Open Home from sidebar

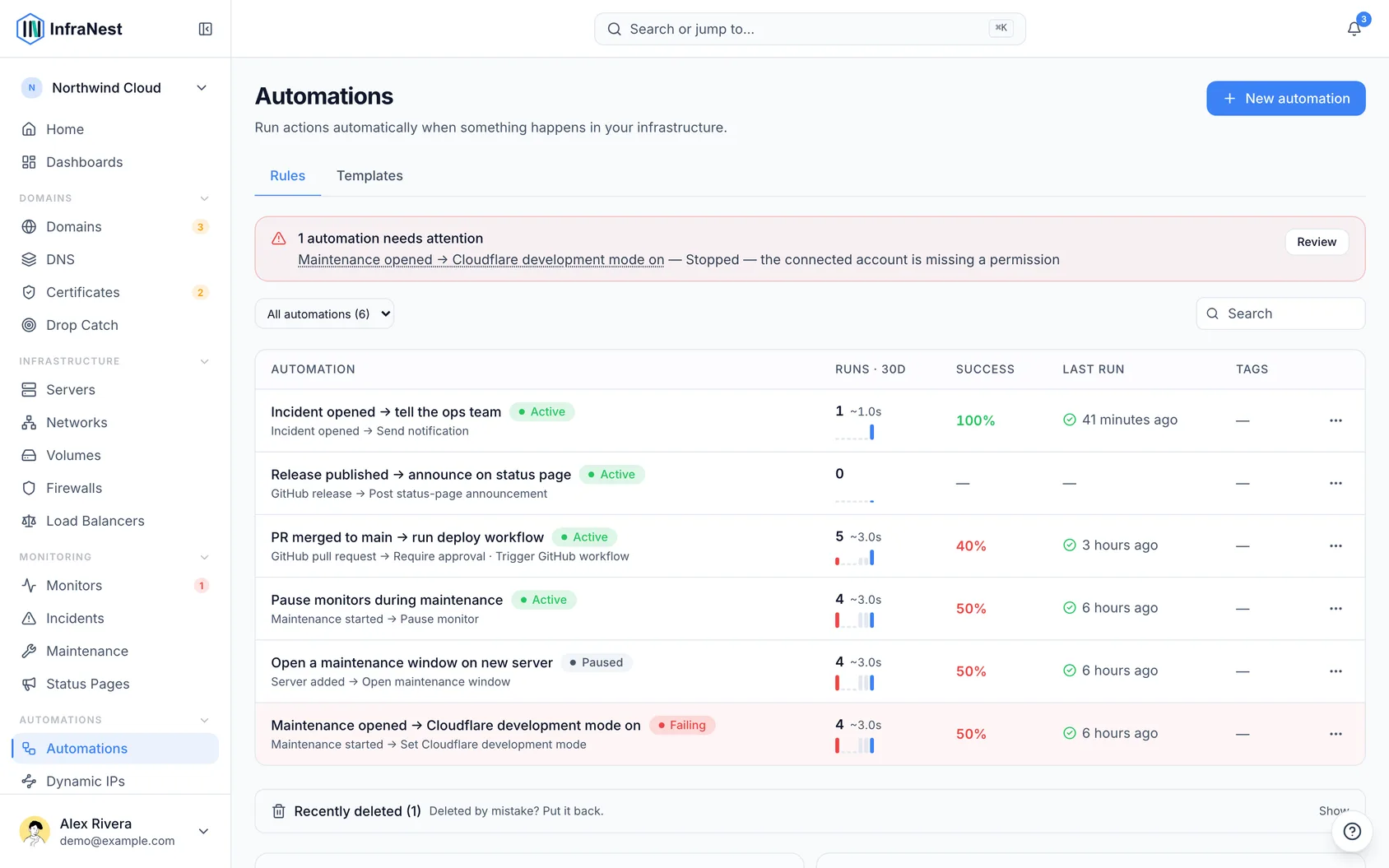coord(115,129)
